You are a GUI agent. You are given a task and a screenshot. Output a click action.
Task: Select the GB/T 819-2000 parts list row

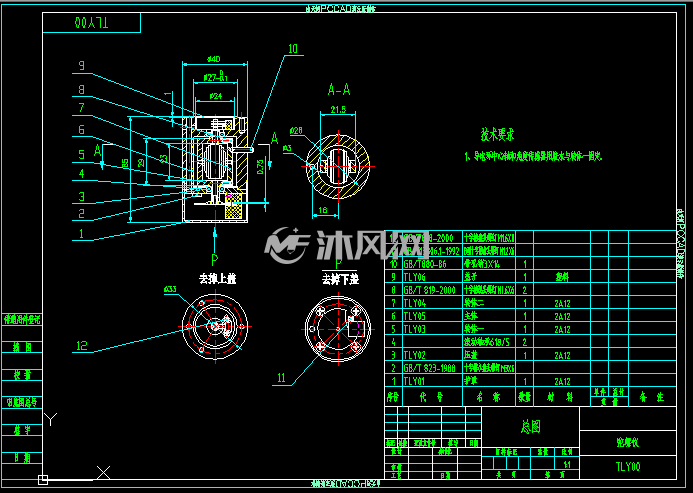click(530, 290)
